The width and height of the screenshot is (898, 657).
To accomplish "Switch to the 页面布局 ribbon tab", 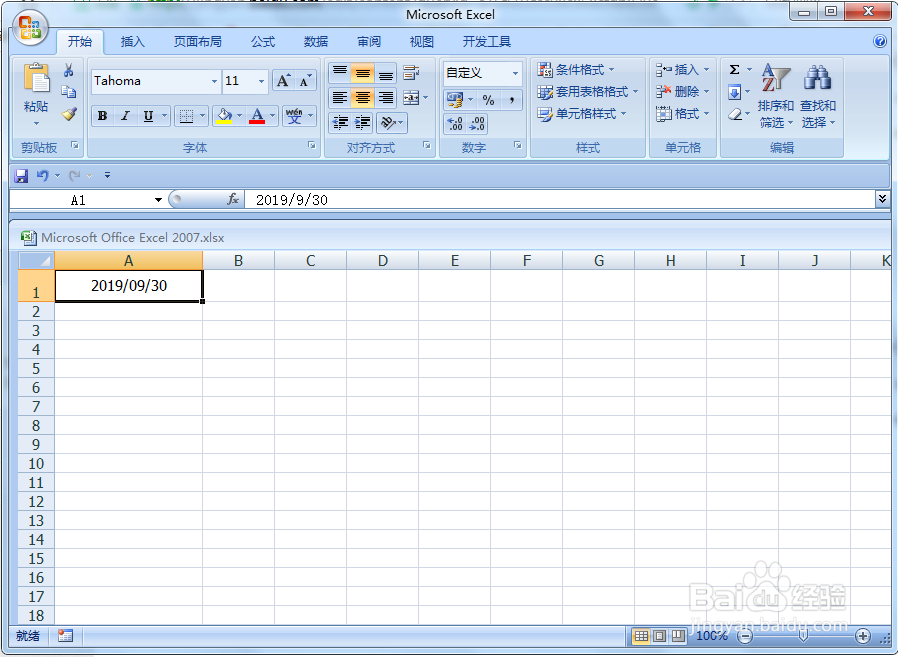I will pos(198,42).
